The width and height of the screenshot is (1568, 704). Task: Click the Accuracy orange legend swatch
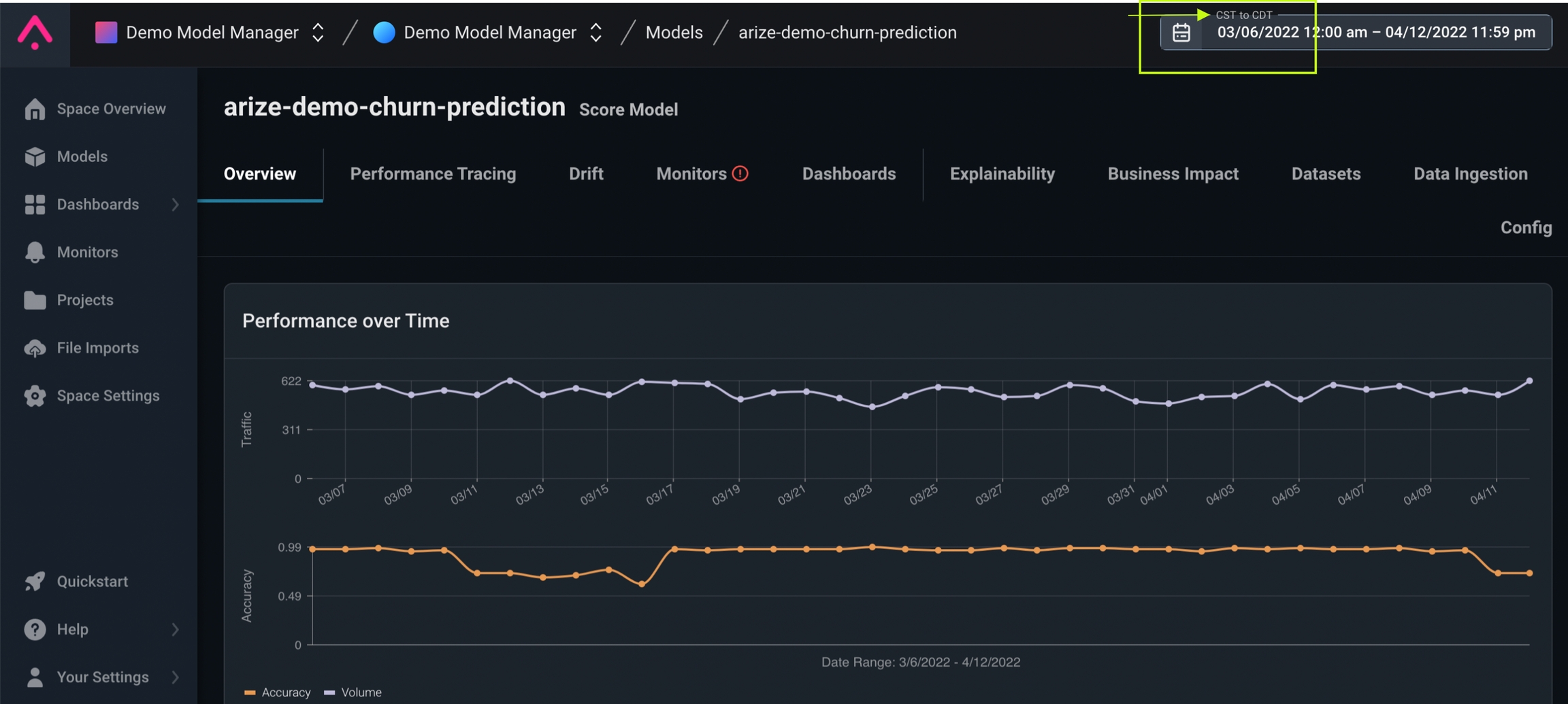pos(250,692)
